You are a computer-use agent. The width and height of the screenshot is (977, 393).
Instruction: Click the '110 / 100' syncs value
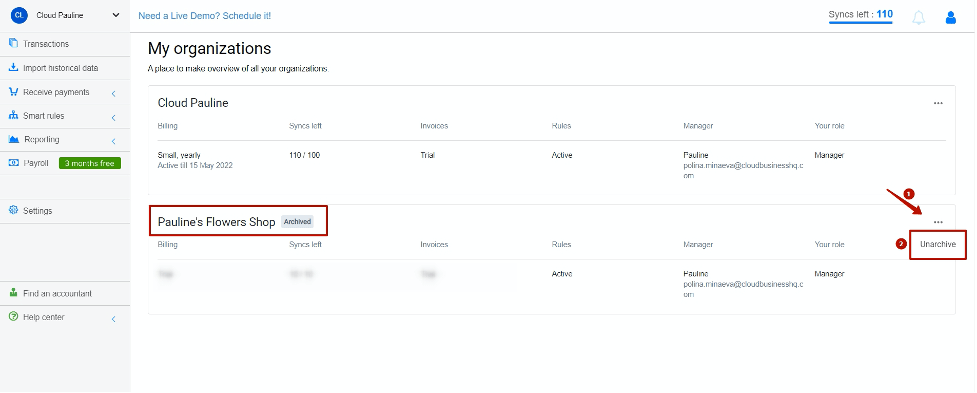click(x=305, y=155)
